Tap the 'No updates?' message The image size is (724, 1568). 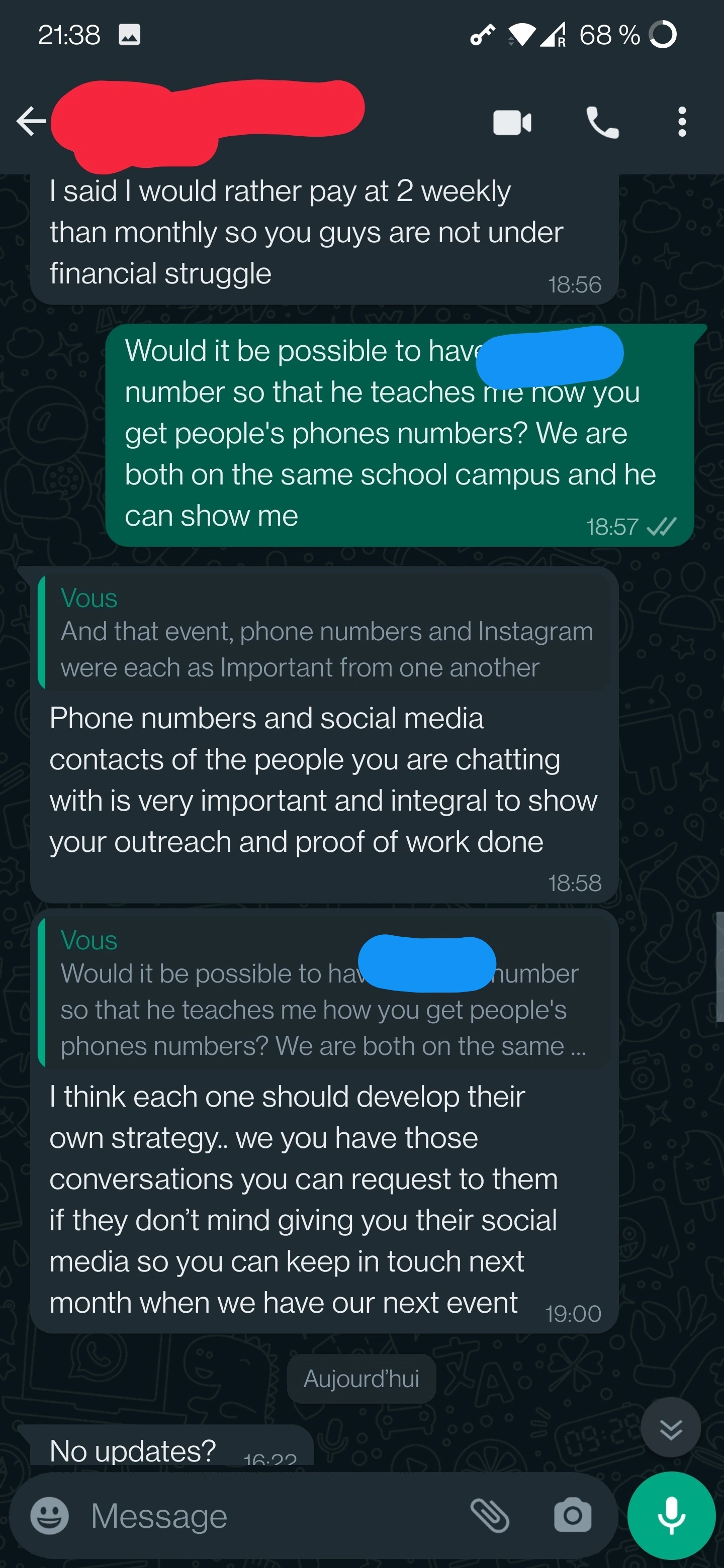tap(165, 1447)
